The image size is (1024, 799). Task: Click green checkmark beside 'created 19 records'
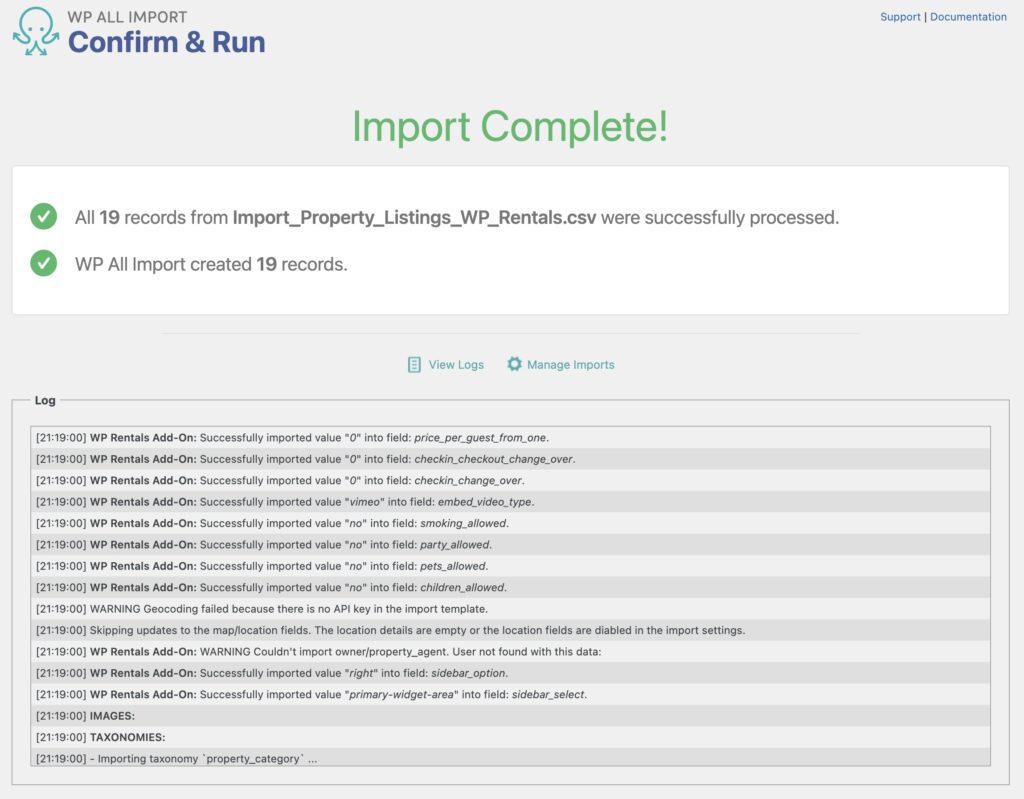[x=43, y=264]
